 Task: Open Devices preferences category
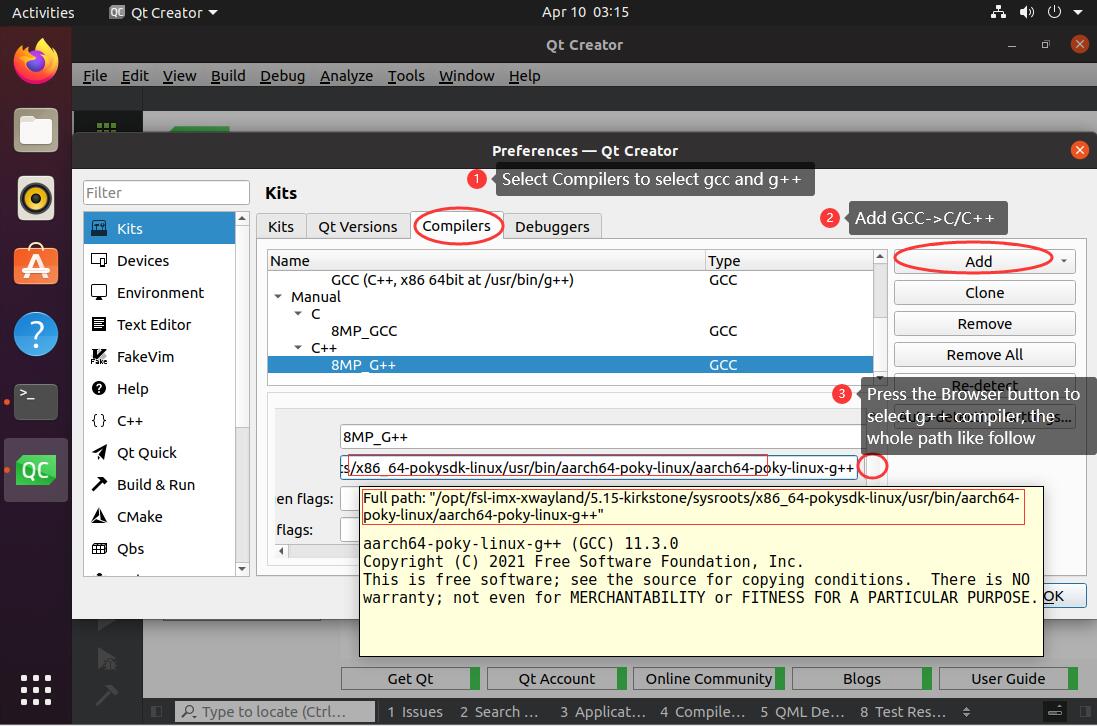(x=160, y=261)
